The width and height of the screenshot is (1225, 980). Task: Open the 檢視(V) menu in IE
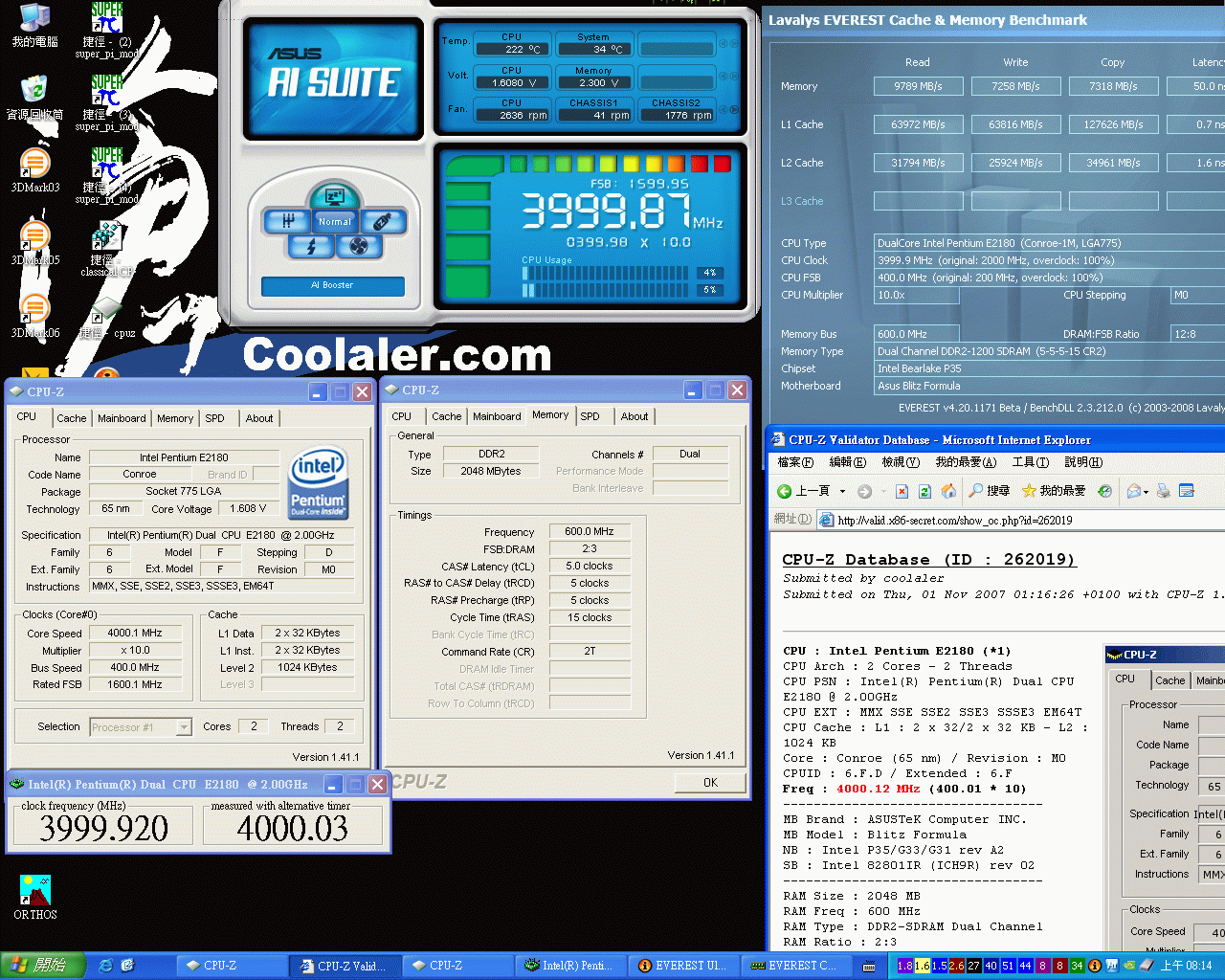coord(900,462)
